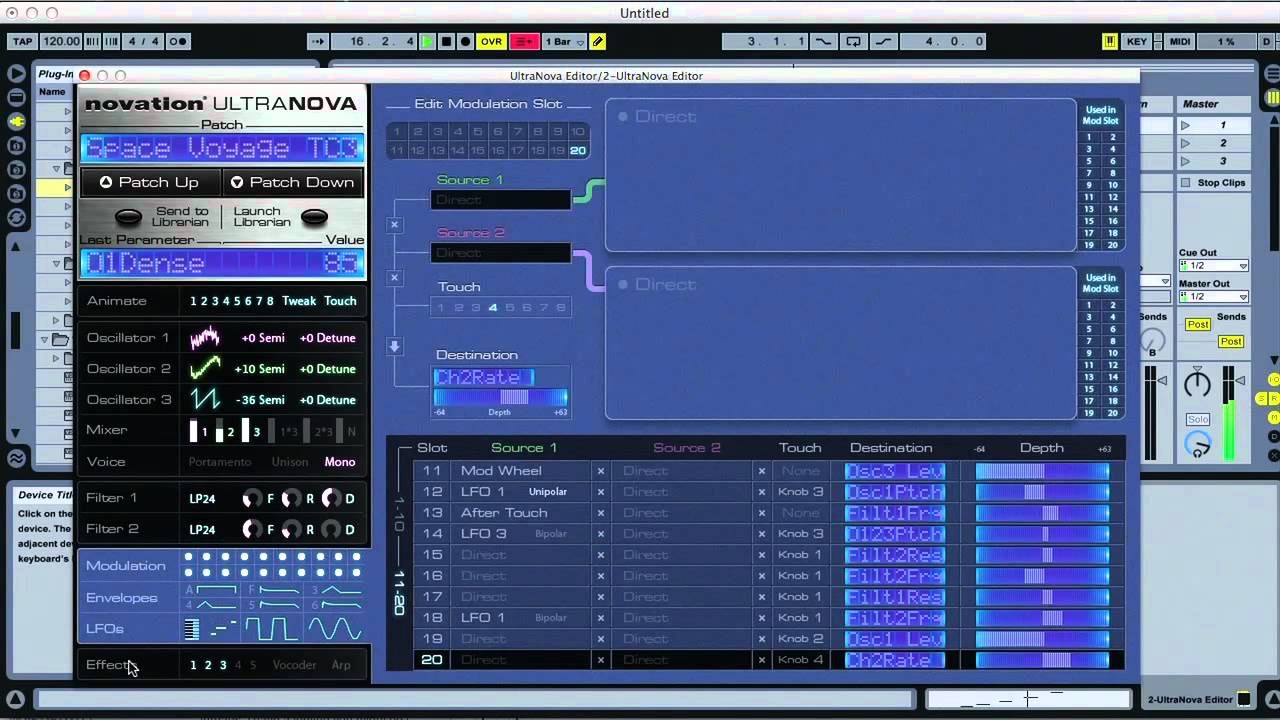The width and height of the screenshot is (1280, 720).
Task: Open slot 11 Mod Wheel source dropdown
Action: (520, 471)
